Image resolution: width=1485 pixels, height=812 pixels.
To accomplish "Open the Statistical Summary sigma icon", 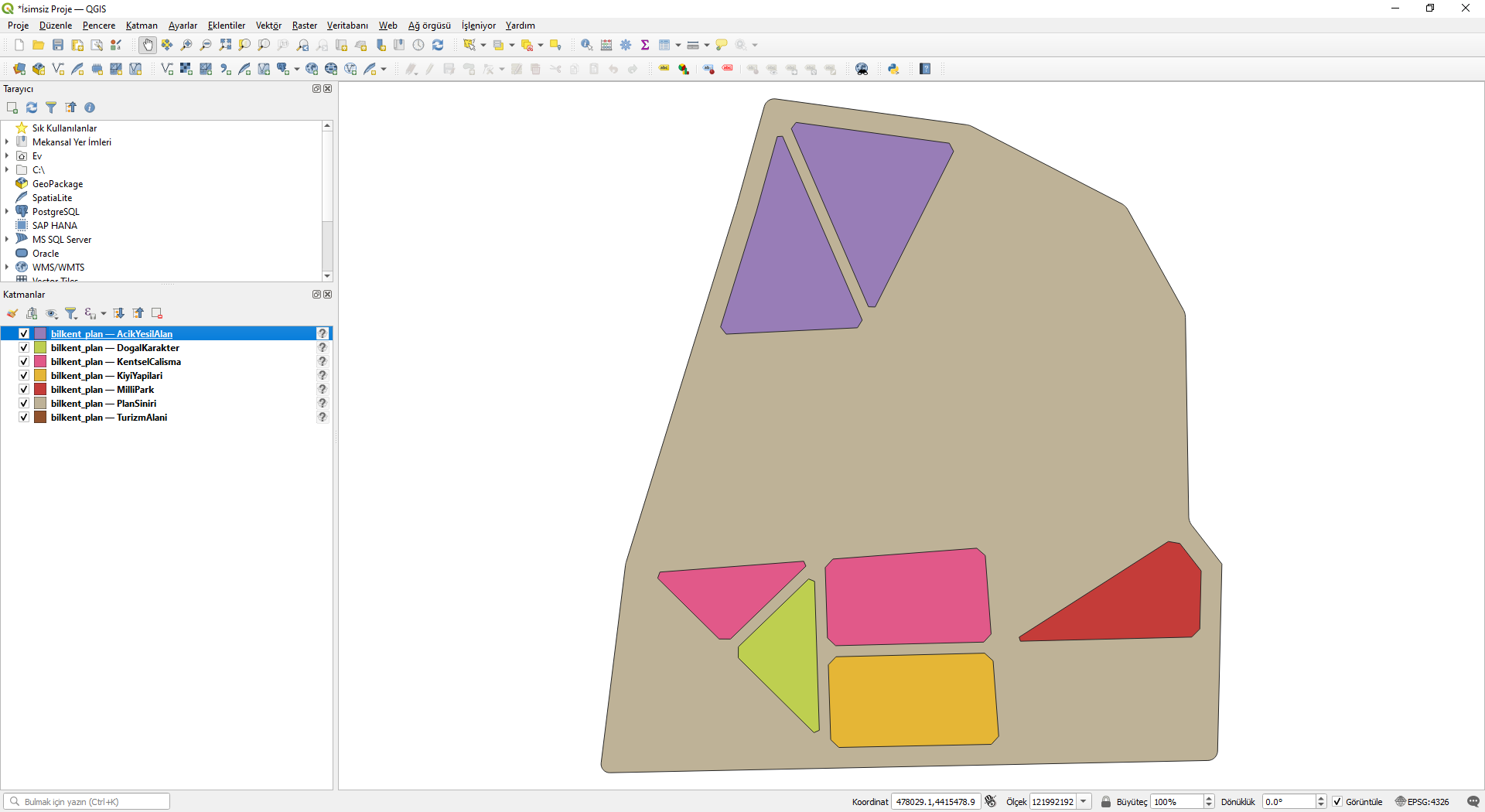I will [x=645, y=45].
